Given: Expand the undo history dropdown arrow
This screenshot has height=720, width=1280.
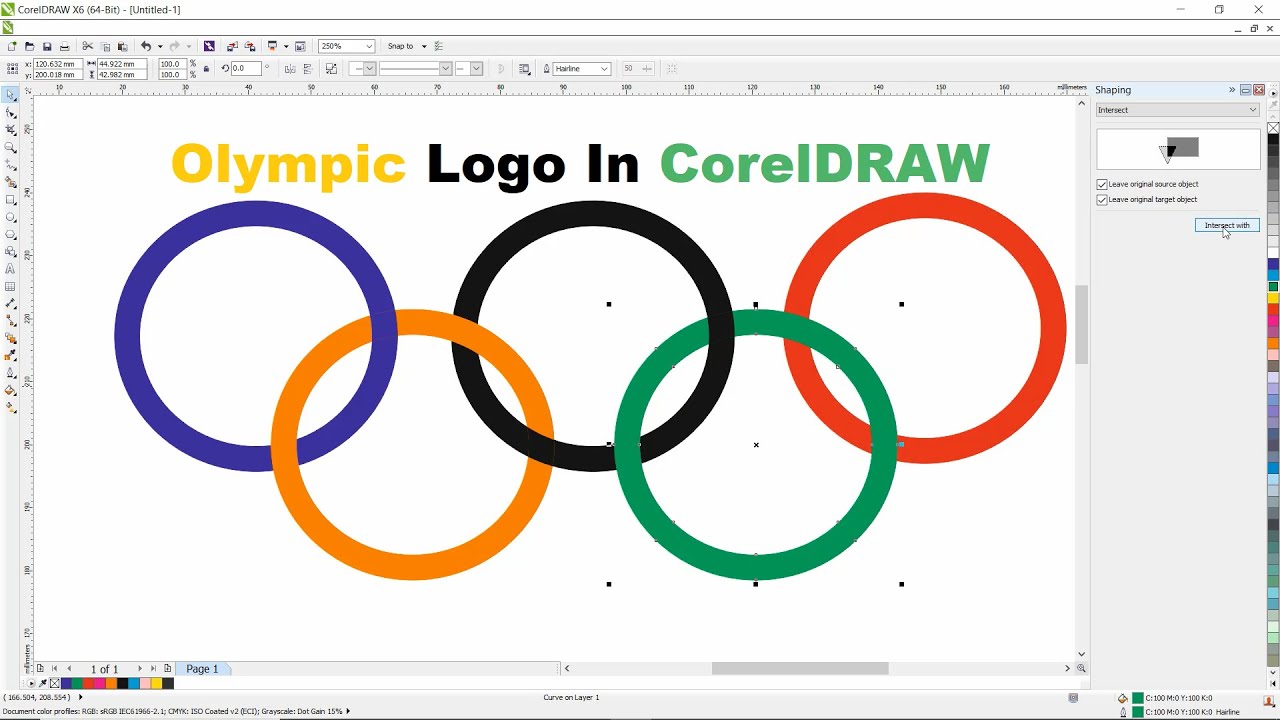Looking at the screenshot, I should (160, 46).
